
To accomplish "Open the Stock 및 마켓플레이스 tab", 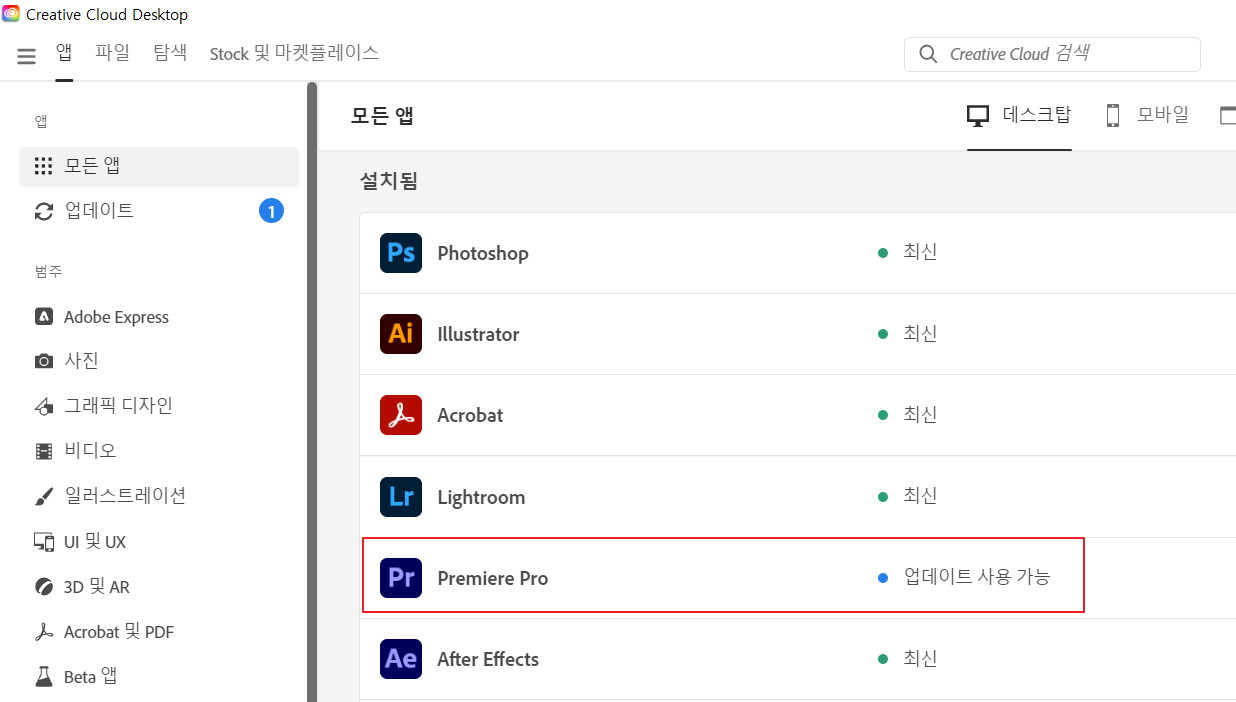I will tap(294, 53).
